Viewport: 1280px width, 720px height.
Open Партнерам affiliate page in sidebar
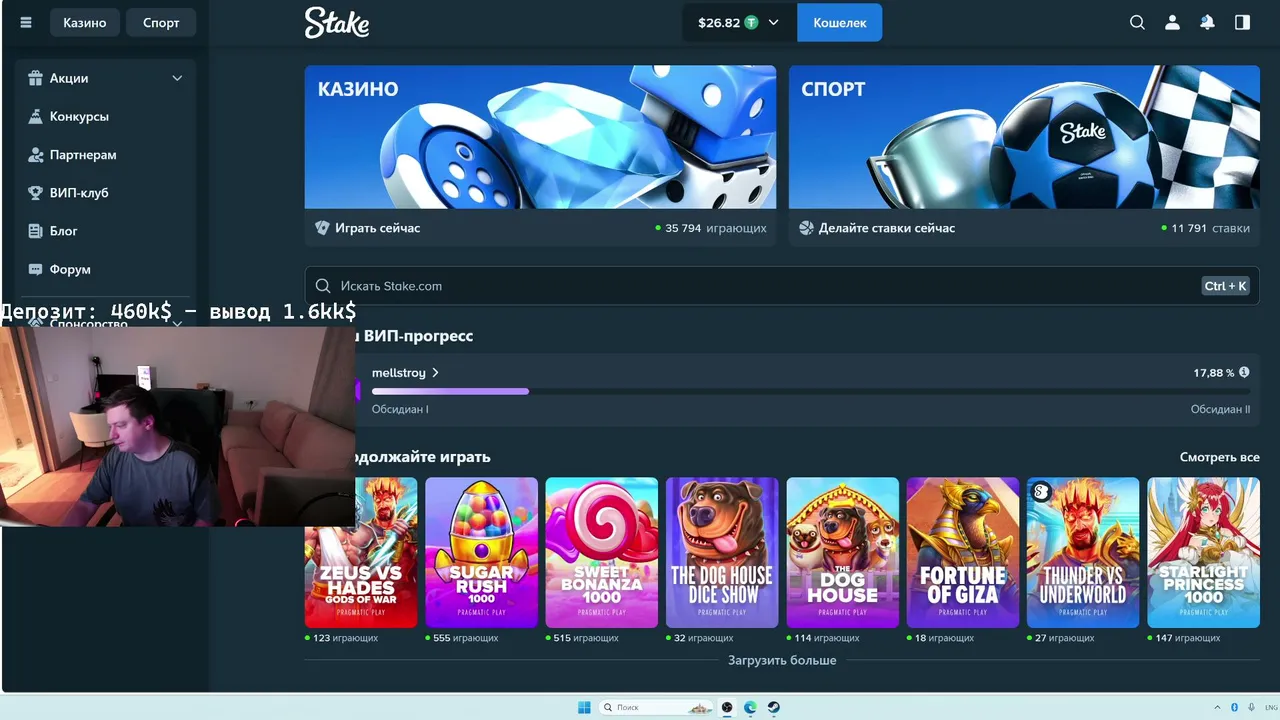83,155
